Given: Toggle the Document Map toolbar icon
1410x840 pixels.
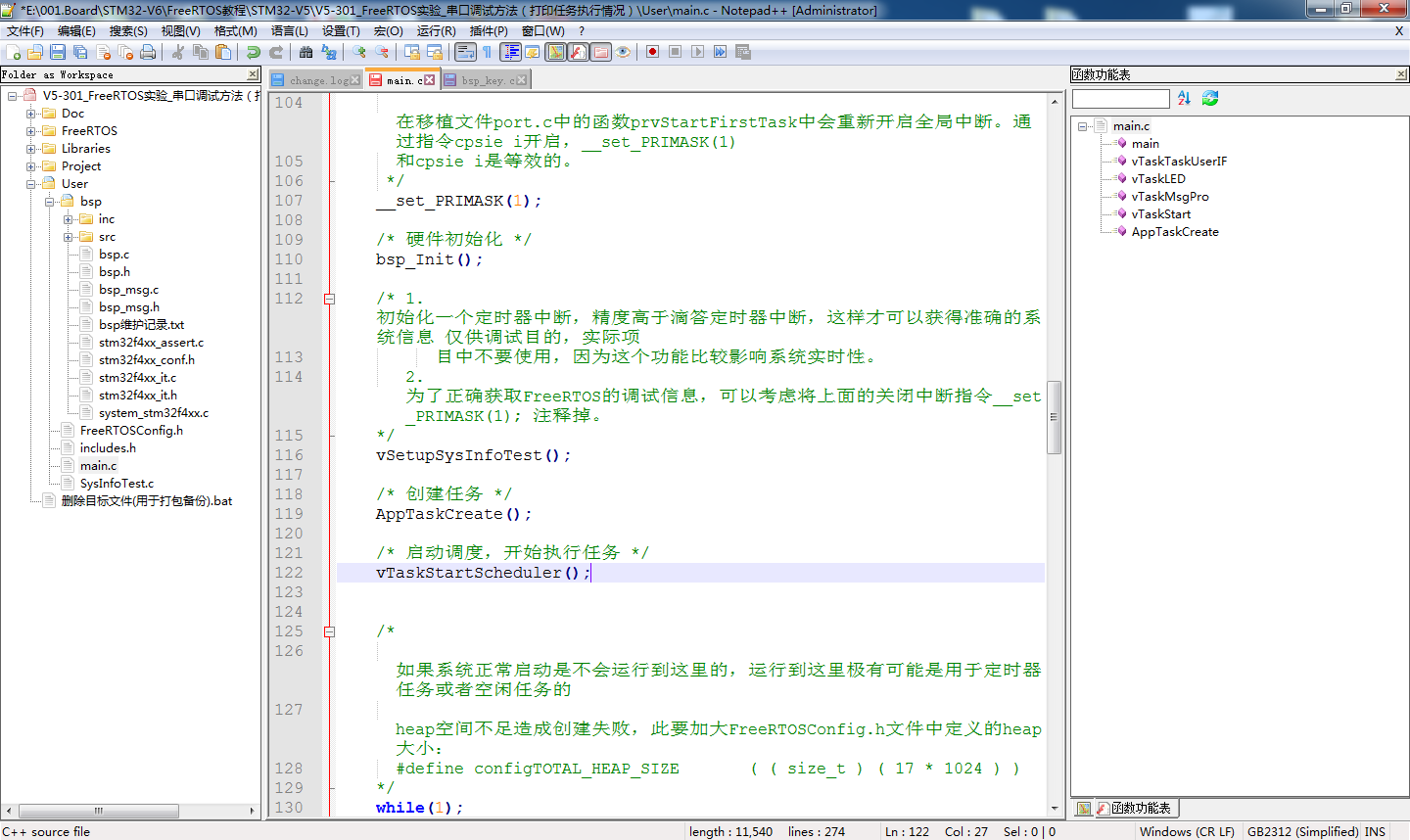Looking at the screenshot, I should [x=555, y=52].
